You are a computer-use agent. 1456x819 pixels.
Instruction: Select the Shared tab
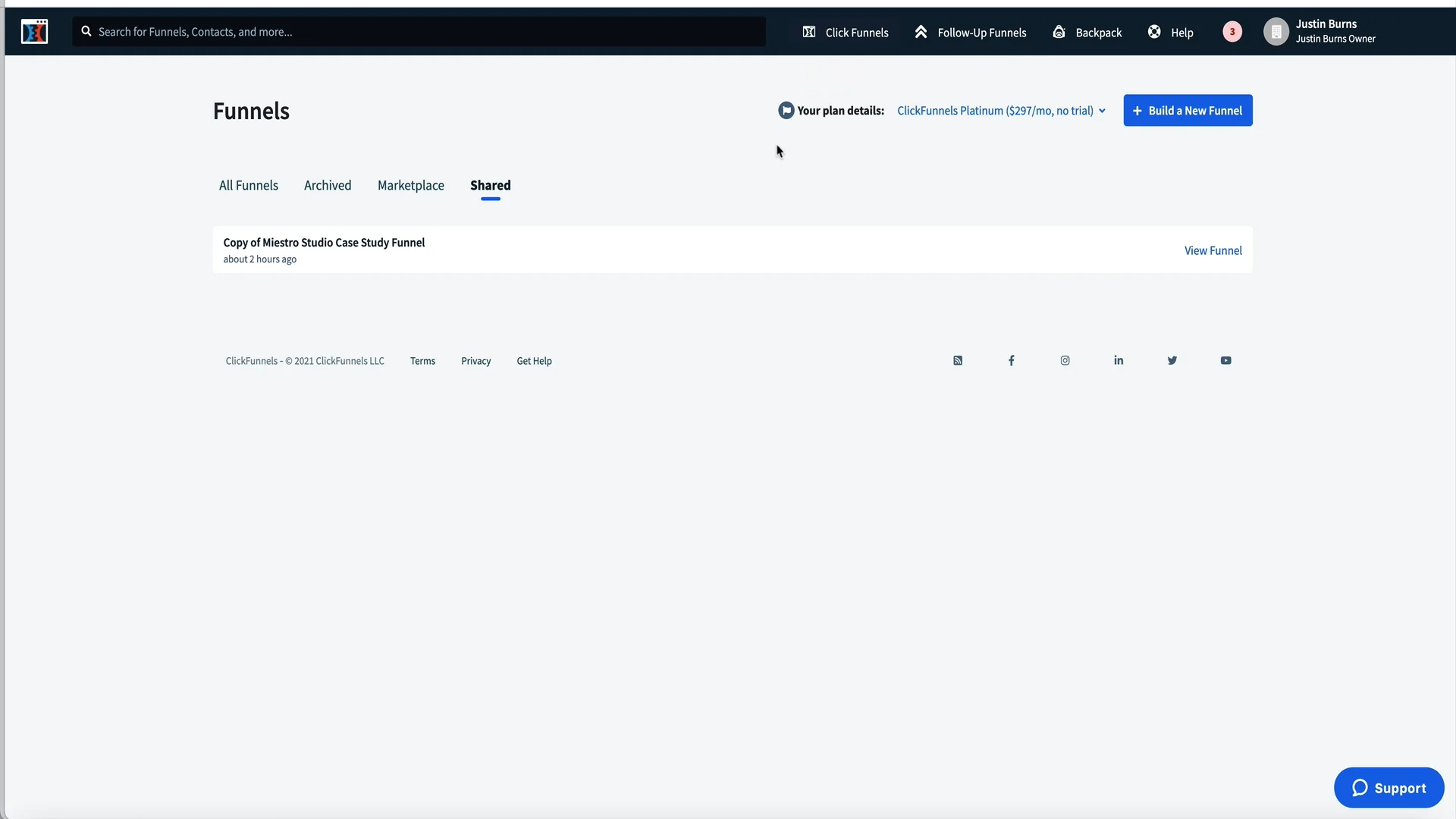coord(491,186)
